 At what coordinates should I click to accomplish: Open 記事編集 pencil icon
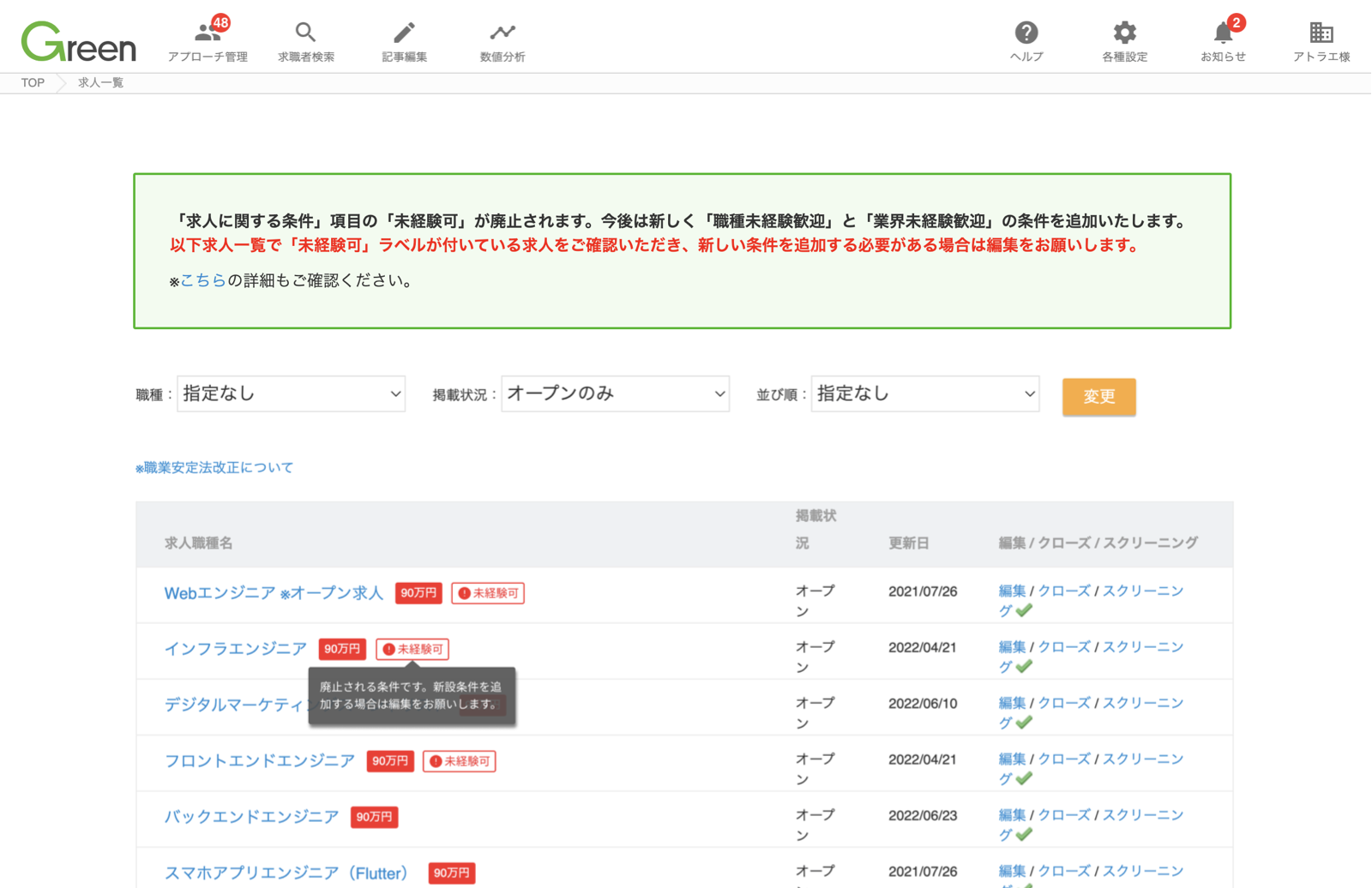click(404, 33)
